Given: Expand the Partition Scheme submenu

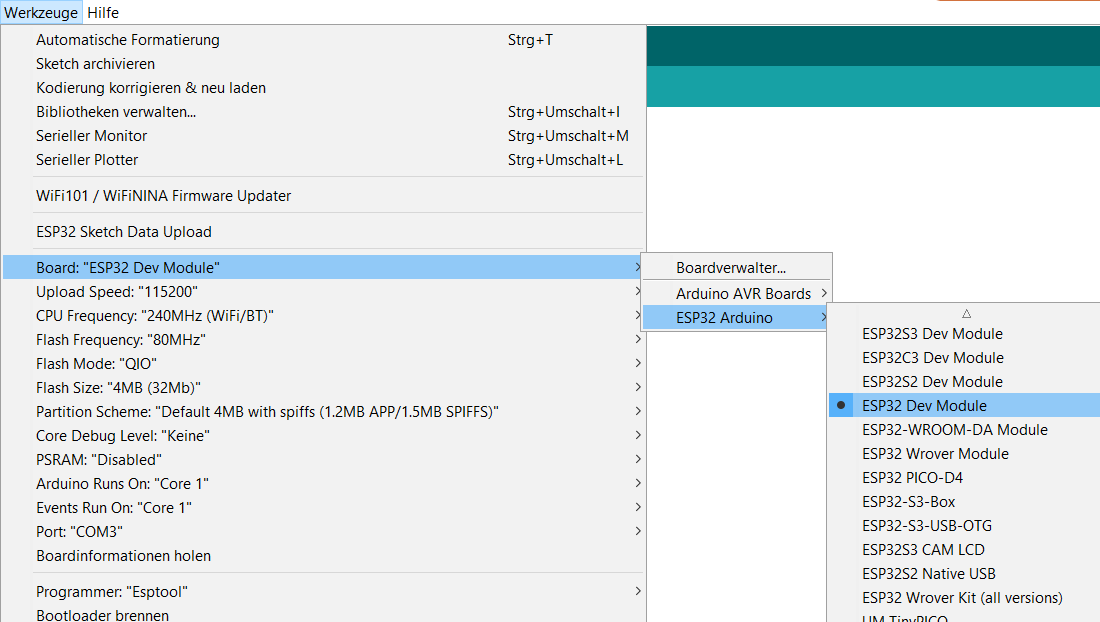Looking at the screenshot, I should pos(267,412).
